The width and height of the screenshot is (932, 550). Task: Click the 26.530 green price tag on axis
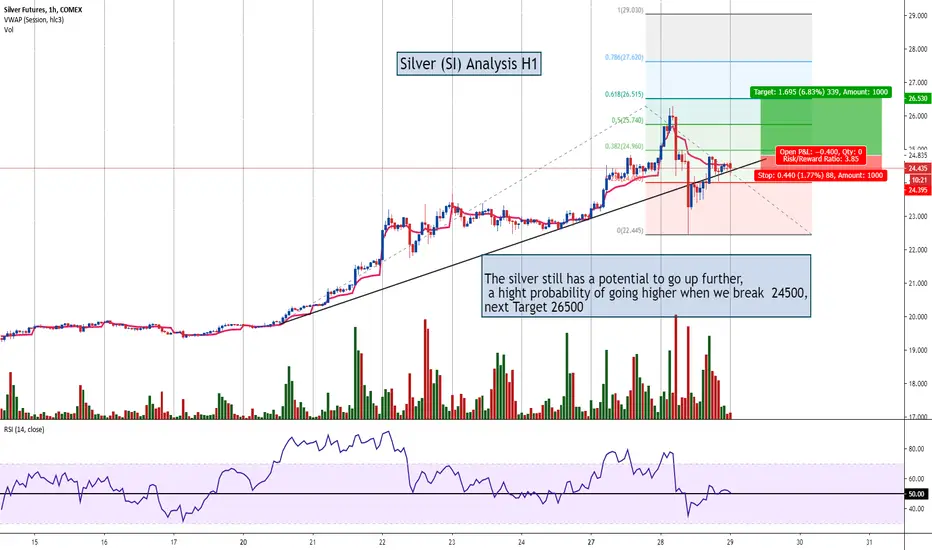coord(917,99)
